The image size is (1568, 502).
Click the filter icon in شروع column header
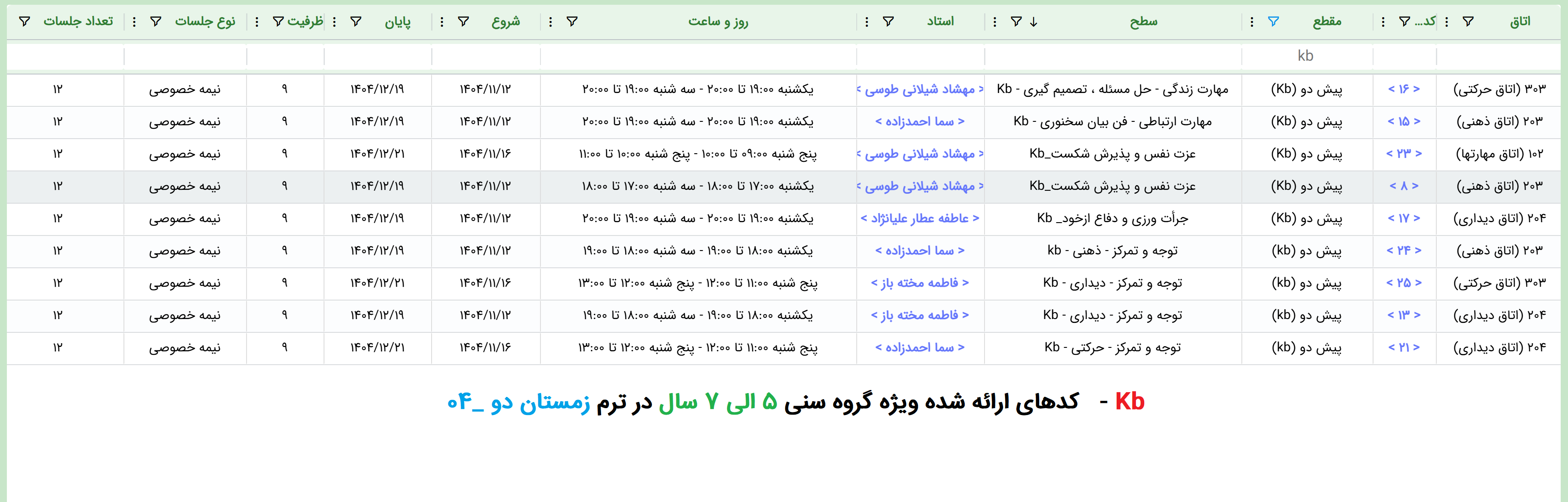click(x=463, y=22)
